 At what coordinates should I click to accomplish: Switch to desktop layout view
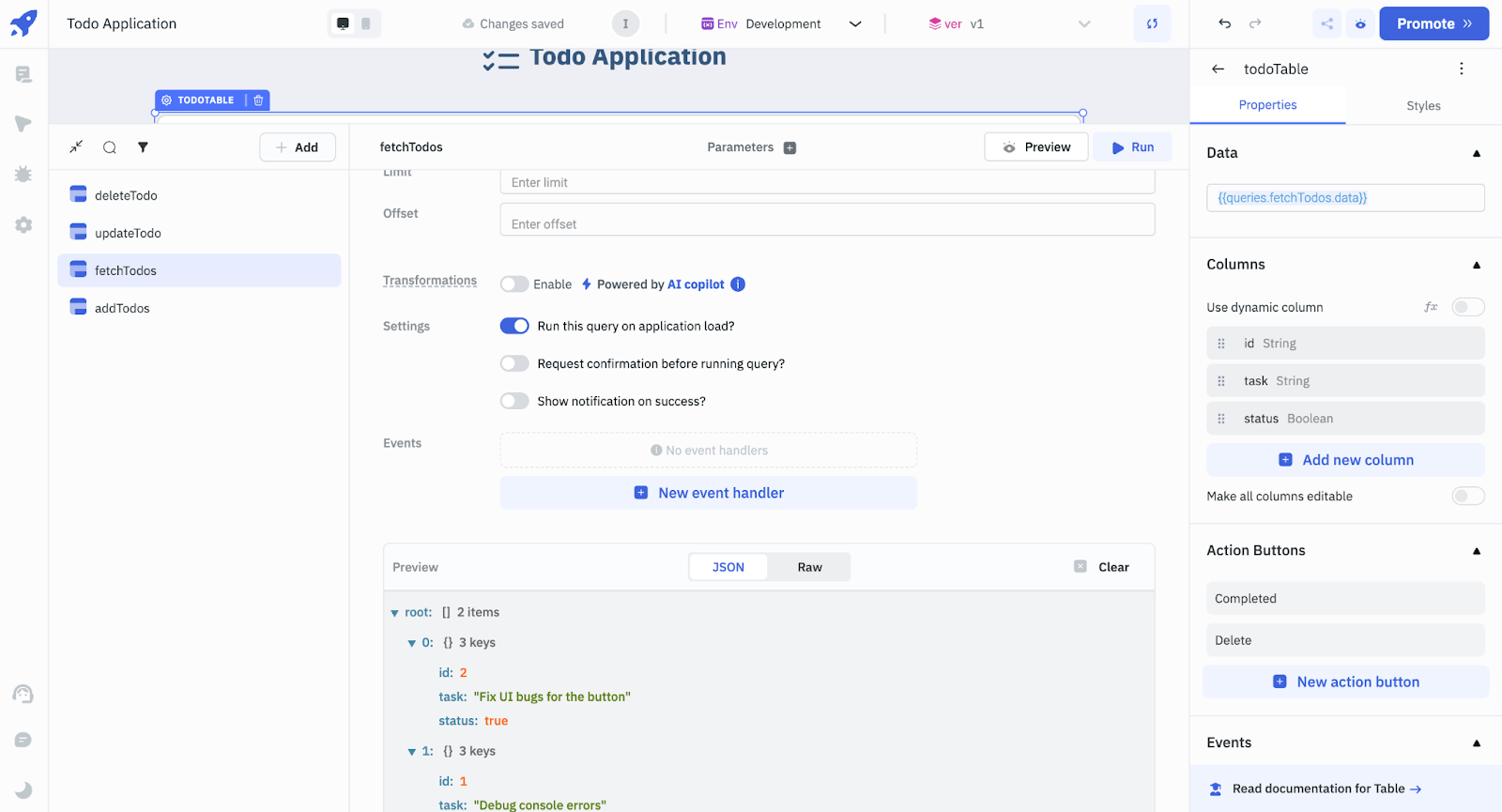click(x=343, y=23)
